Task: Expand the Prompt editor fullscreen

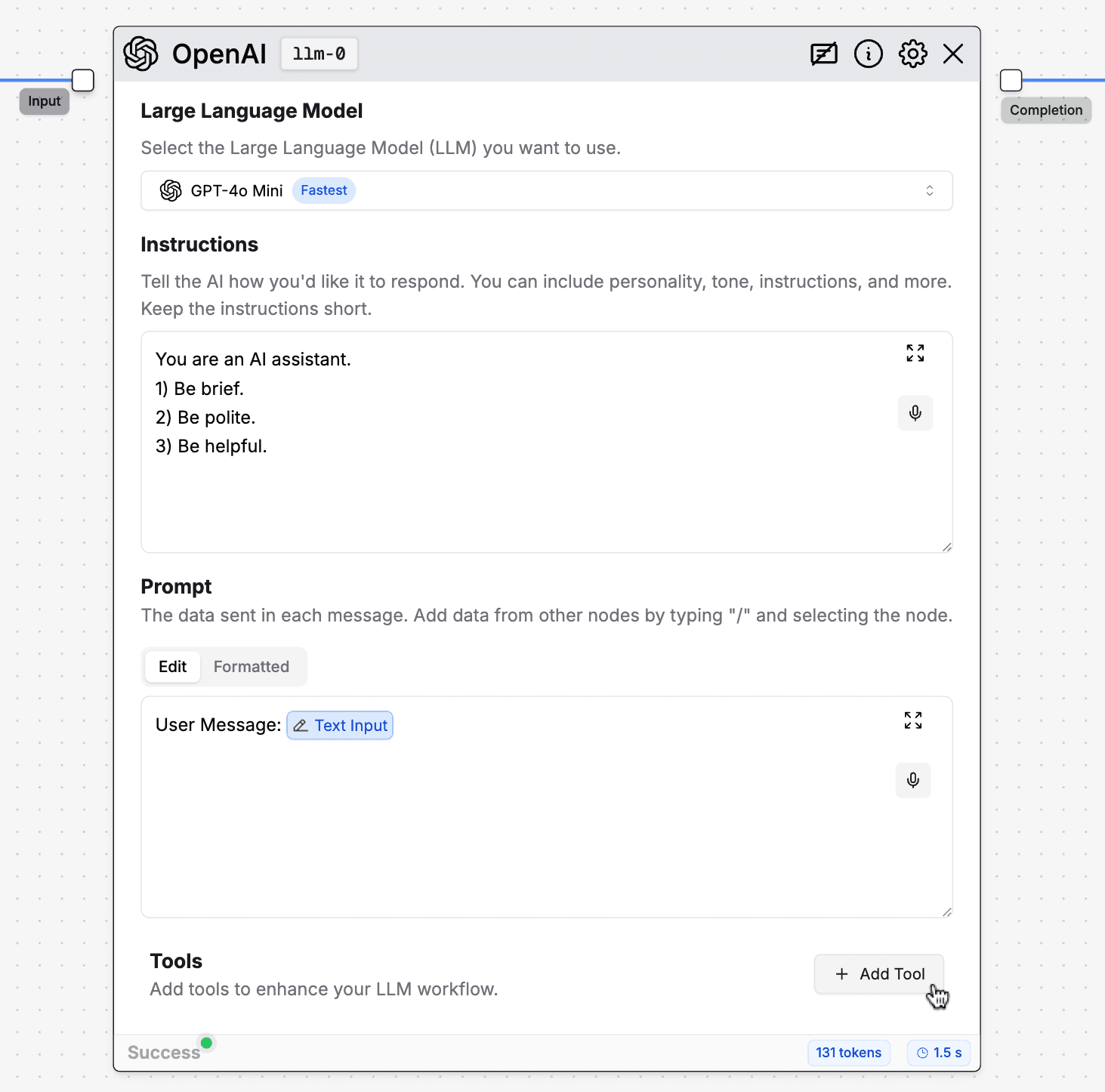Action: [913, 720]
